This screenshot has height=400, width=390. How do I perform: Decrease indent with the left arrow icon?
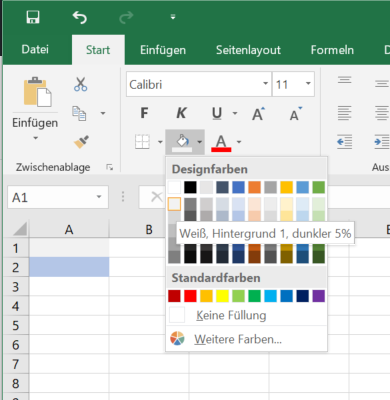[344, 142]
